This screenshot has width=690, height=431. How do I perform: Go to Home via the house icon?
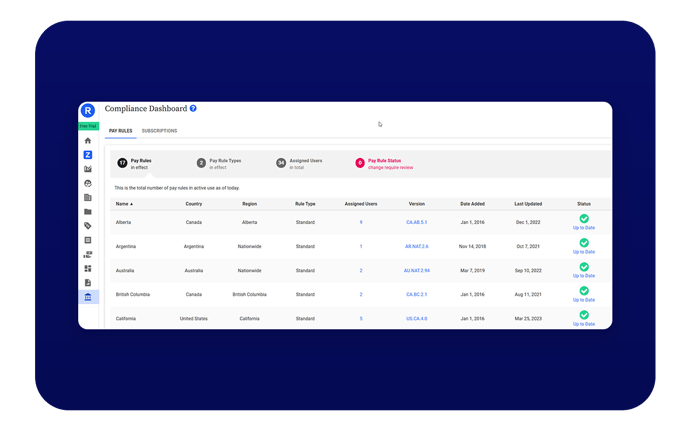point(88,141)
